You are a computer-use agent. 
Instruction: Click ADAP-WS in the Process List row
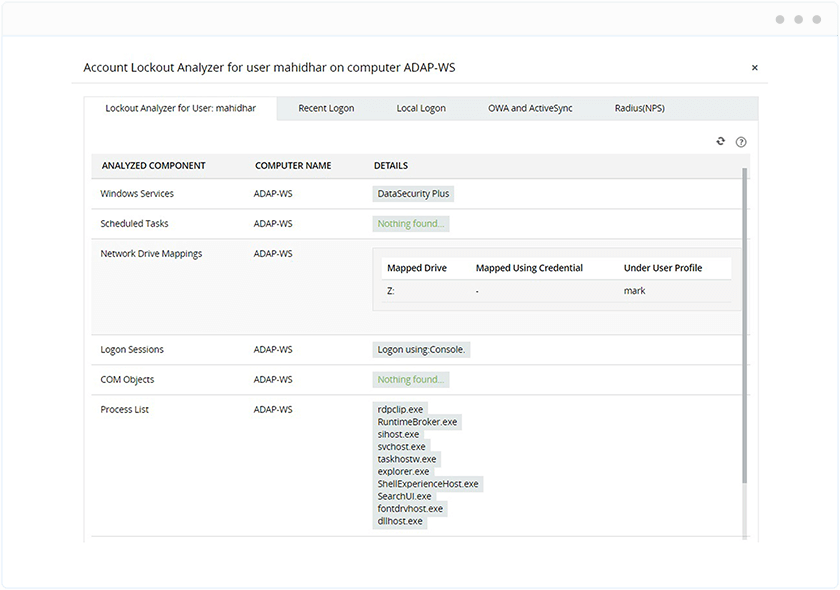tap(273, 409)
